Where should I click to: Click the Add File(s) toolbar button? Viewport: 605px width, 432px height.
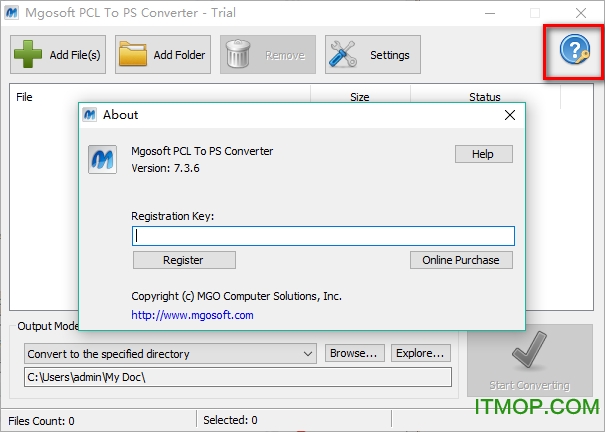58,55
